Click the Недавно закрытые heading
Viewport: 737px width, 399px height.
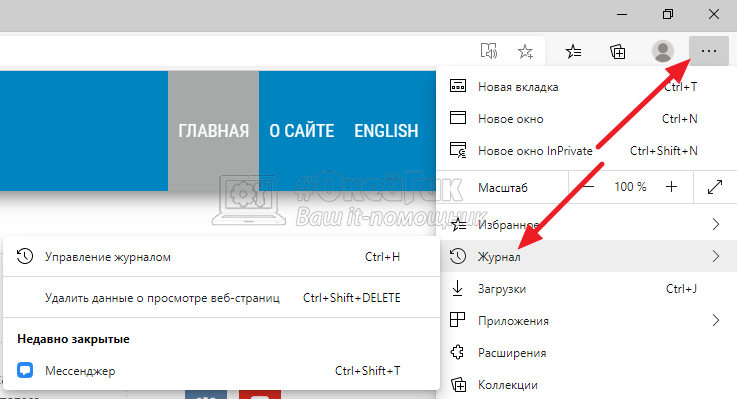(73, 339)
